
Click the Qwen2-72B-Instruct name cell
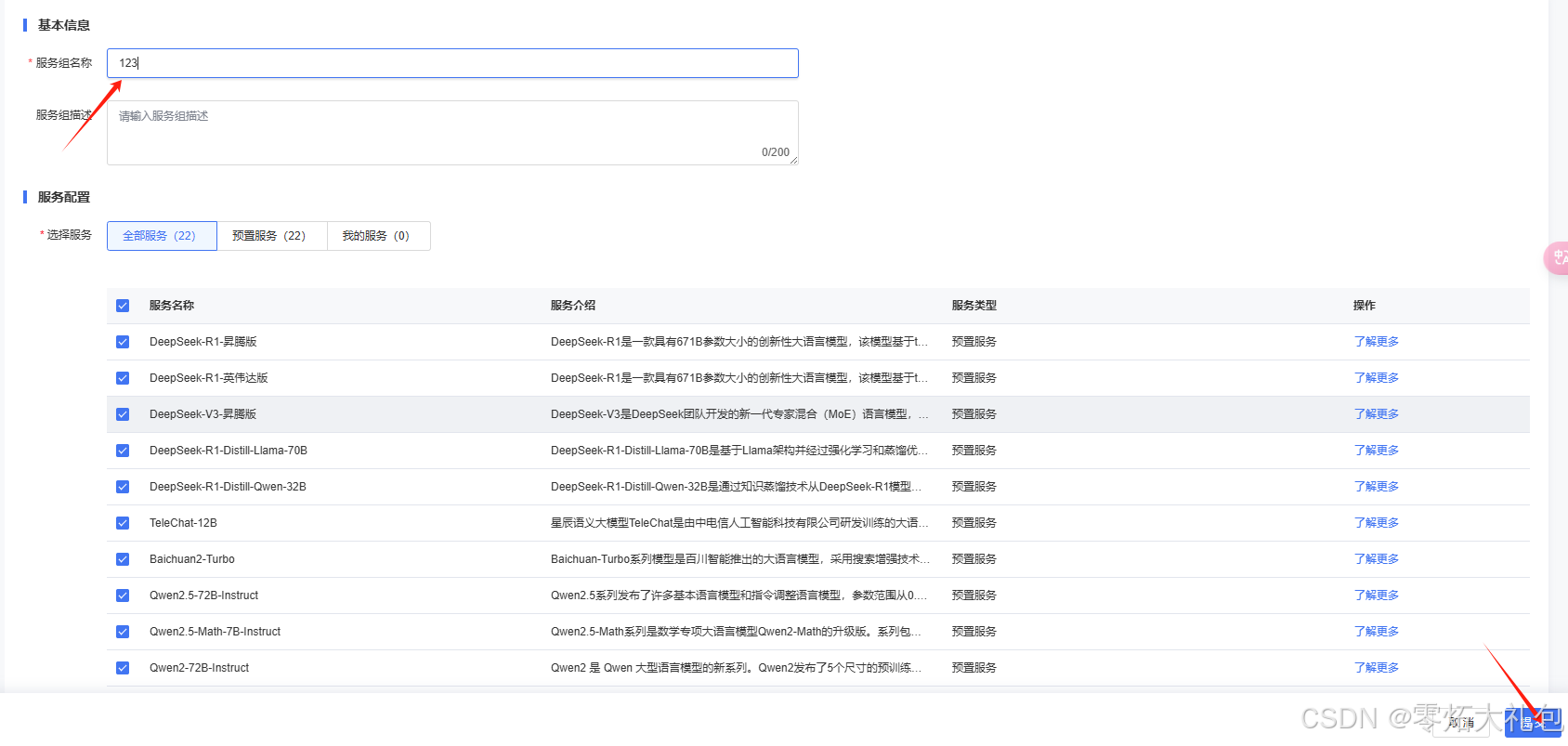(200, 668)
